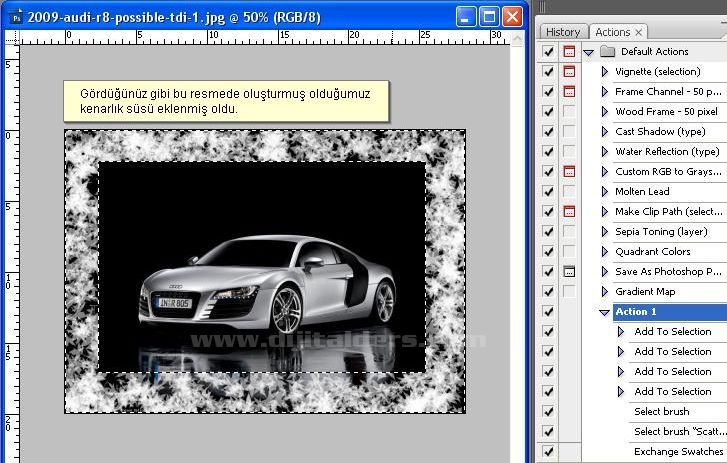Image resolution: width=727 pixels, height=463 pixels.
Task: Minimize the audi-r8 document window
Action: 466,17
